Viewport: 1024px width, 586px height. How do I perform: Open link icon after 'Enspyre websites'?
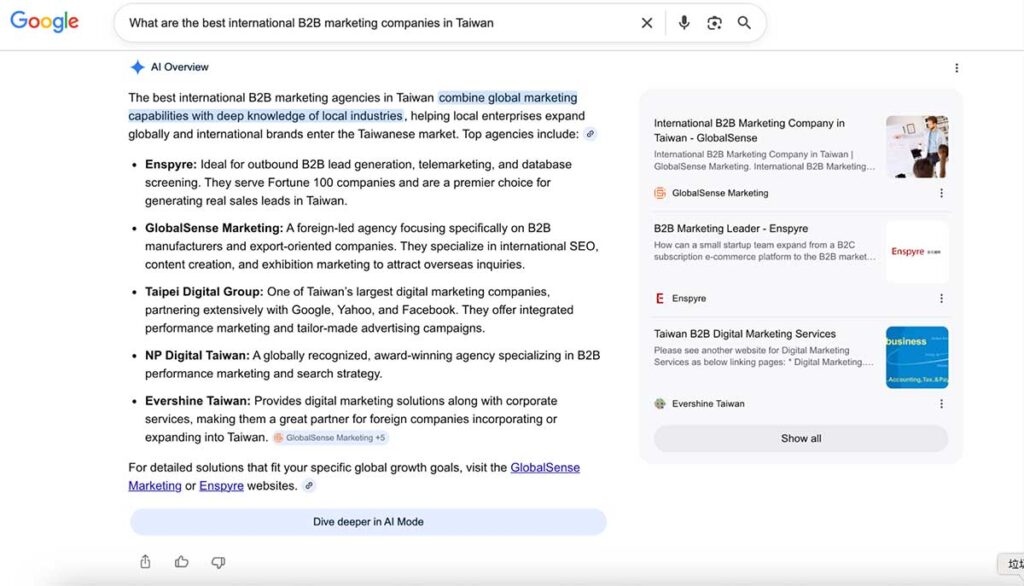[x=309, y=485]
